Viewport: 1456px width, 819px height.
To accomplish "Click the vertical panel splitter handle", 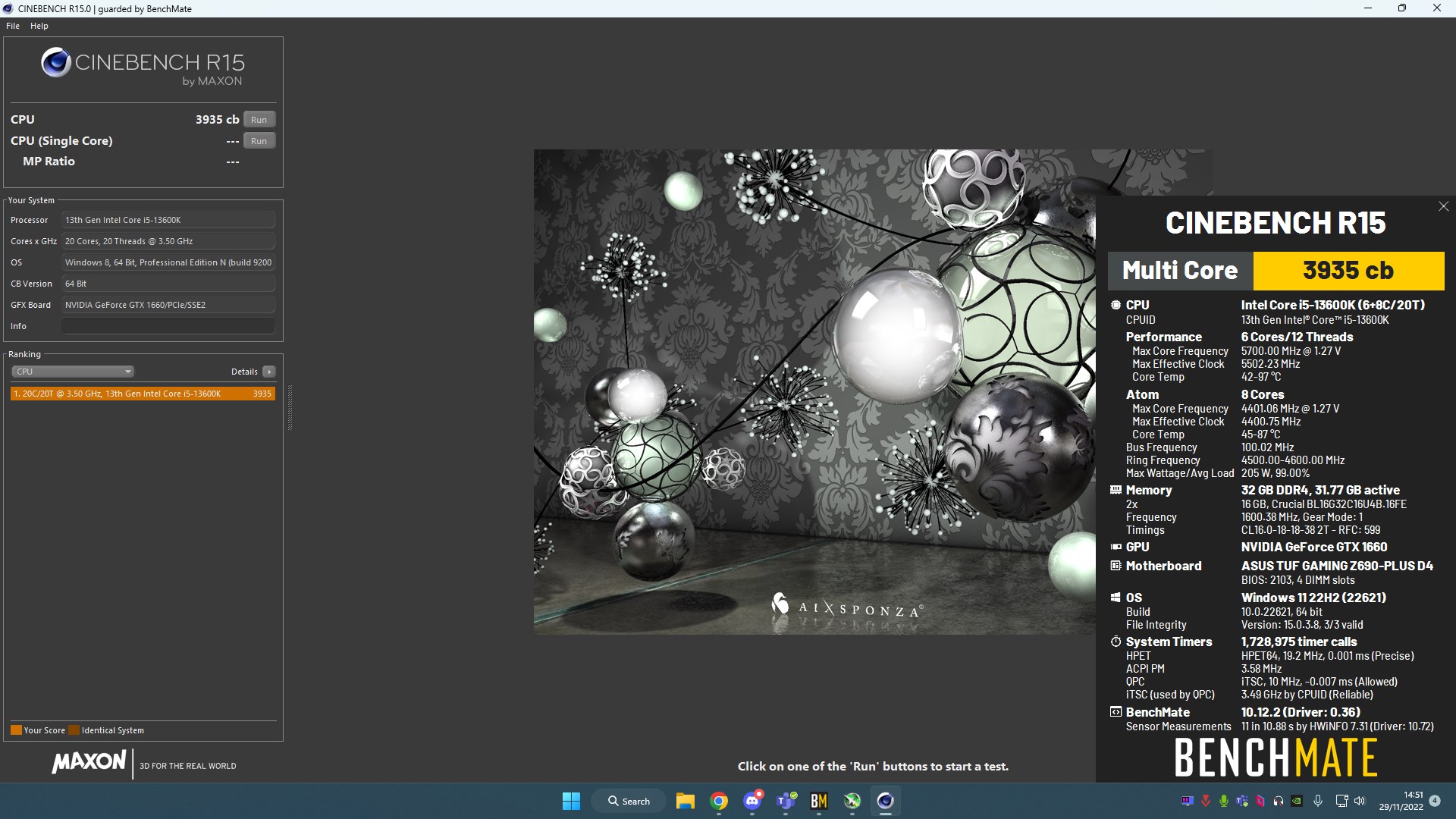I will coord(290,407).
